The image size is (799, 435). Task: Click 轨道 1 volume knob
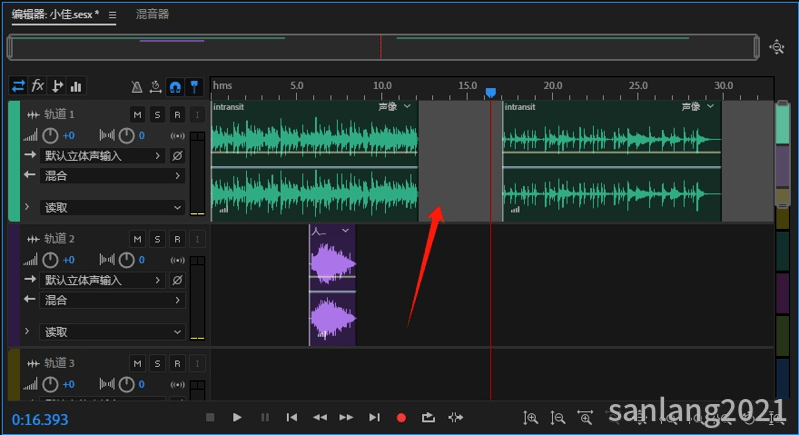point(50,135)
